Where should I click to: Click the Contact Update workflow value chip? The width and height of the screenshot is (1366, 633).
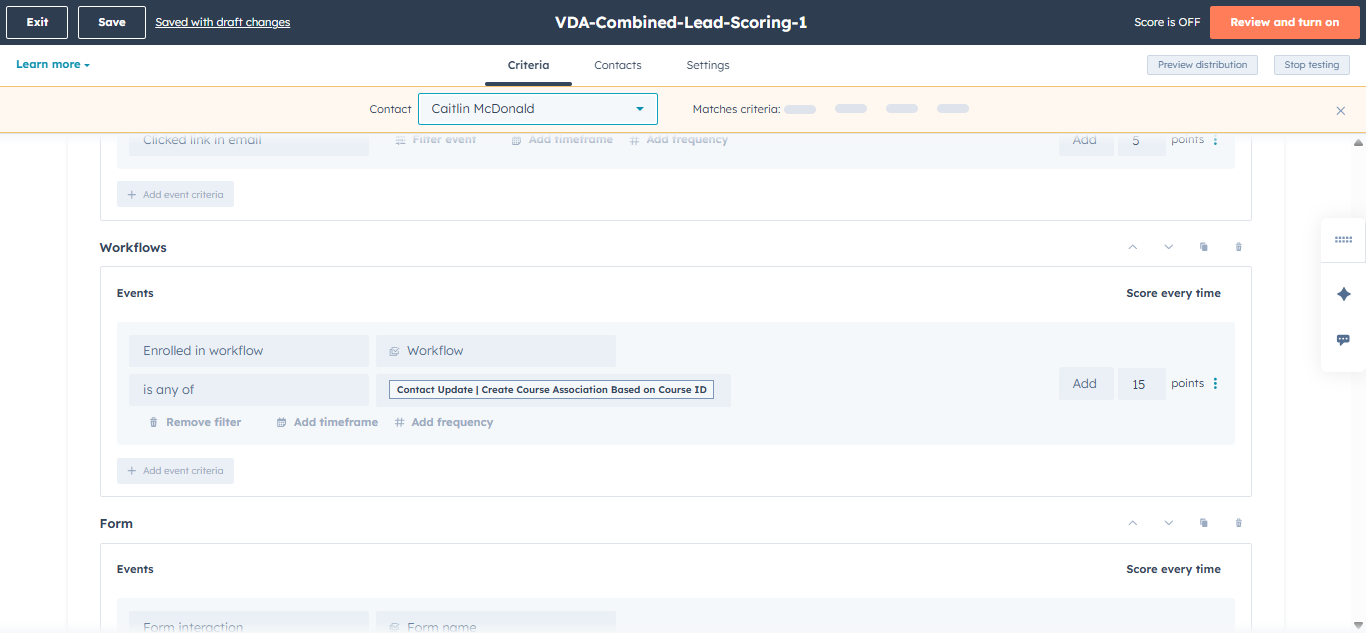coord(551,390)
